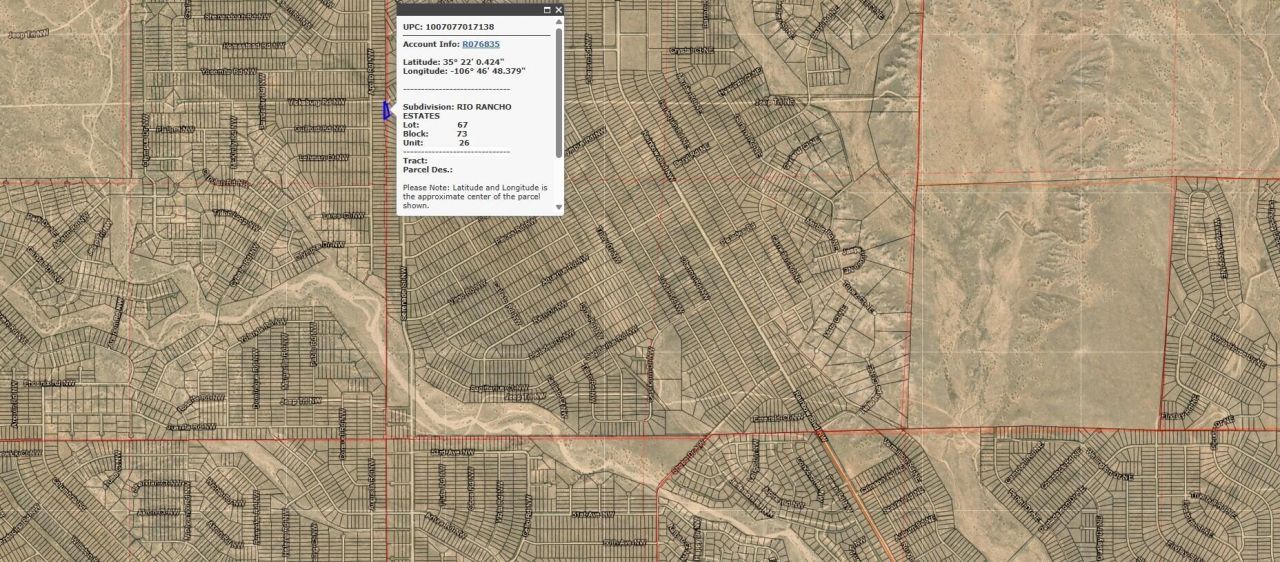Click the Vicksburg Rd NW street label
The height and width of the screenshot is (562, 1280).
(x=316, y=102)
